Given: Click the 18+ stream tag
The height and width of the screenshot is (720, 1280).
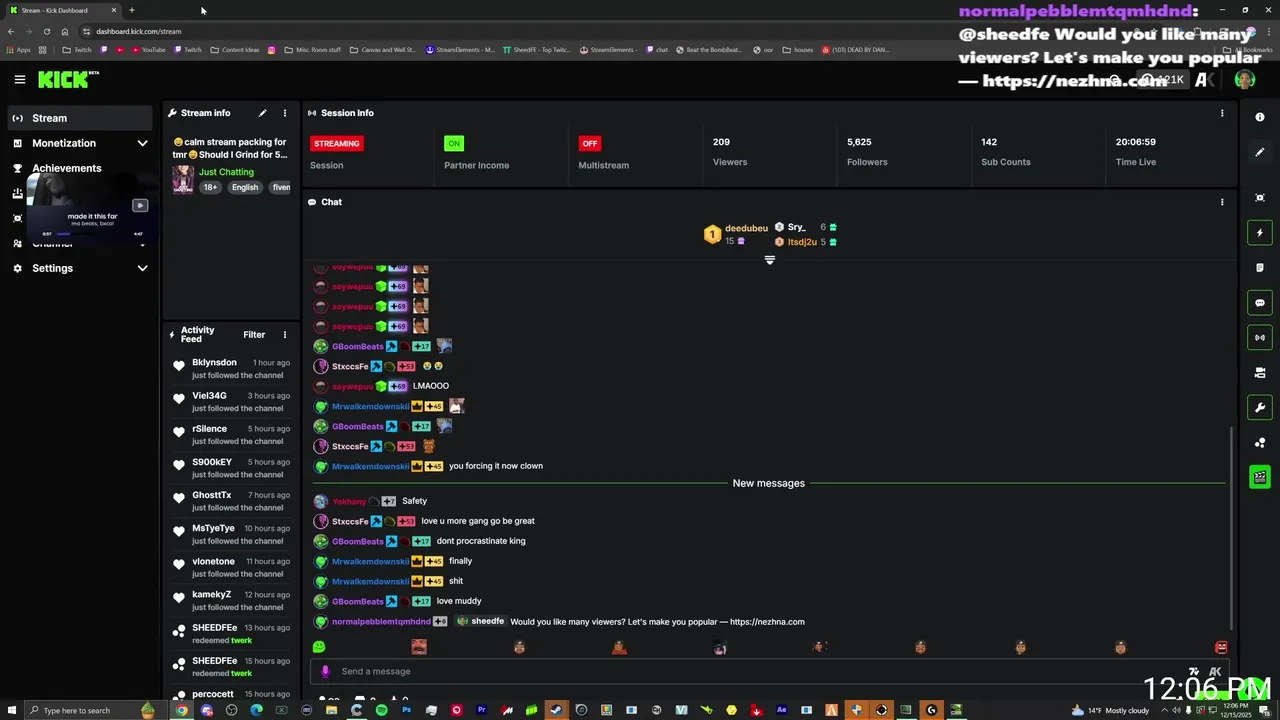Looking at the screenshot, I should coord(210,187).
